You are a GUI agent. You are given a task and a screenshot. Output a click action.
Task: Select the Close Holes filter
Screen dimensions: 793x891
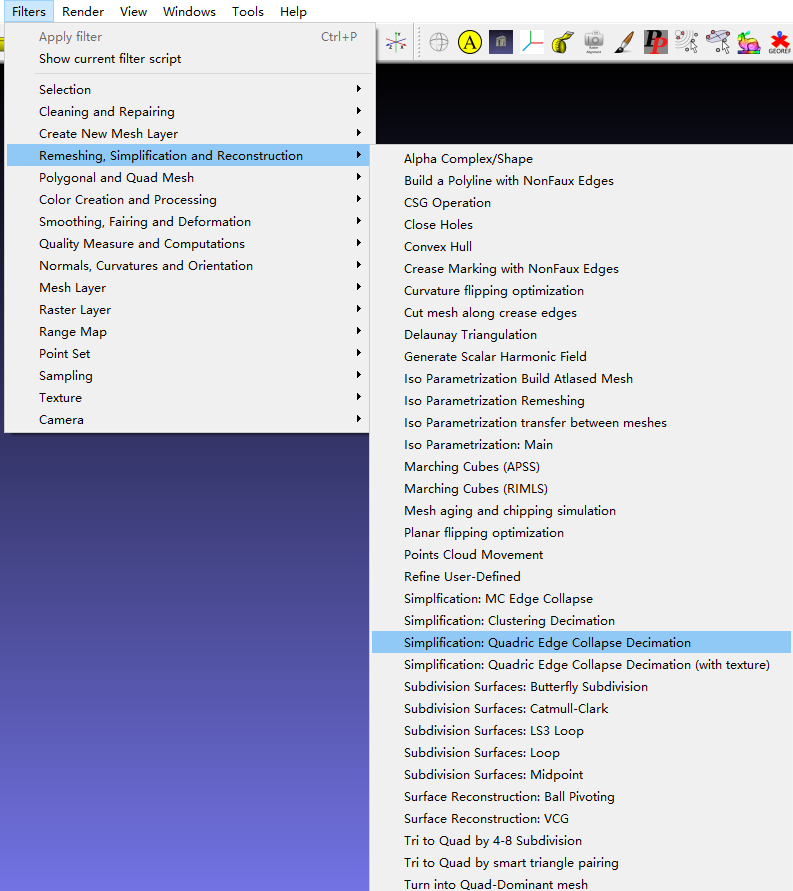coord(582,224)
